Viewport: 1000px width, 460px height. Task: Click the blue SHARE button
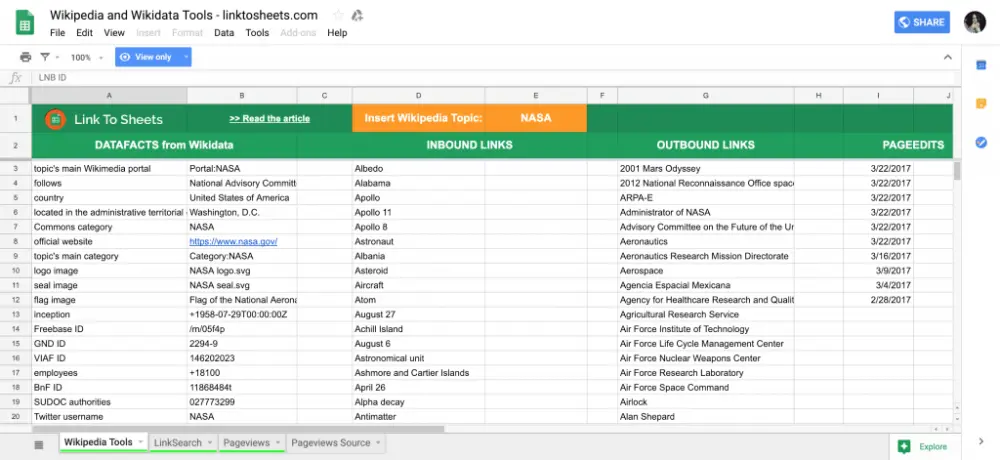click(922, 22)
